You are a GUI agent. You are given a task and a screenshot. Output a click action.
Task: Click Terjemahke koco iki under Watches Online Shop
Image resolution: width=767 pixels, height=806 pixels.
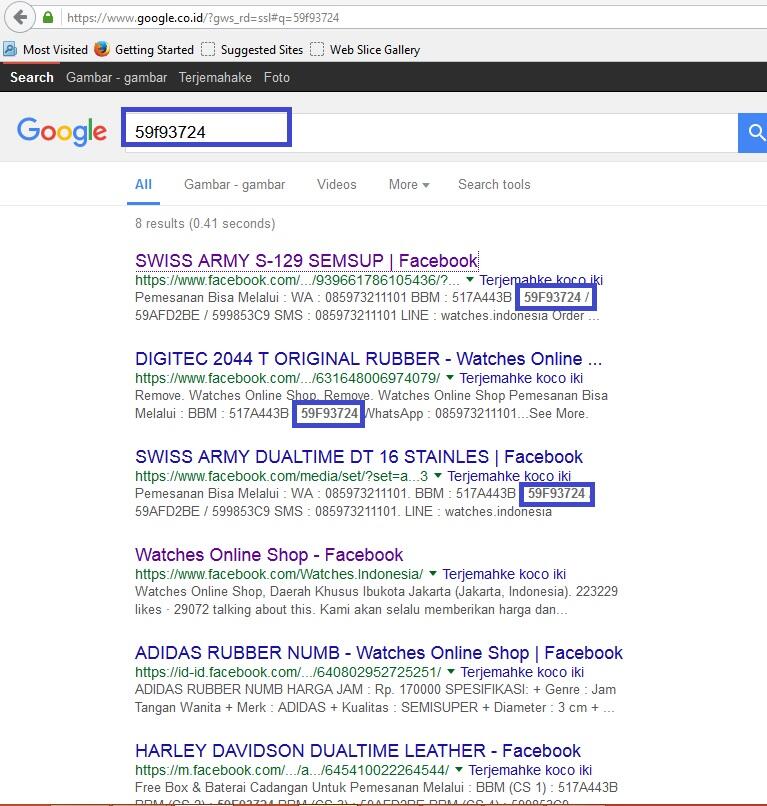pos(504,574)
